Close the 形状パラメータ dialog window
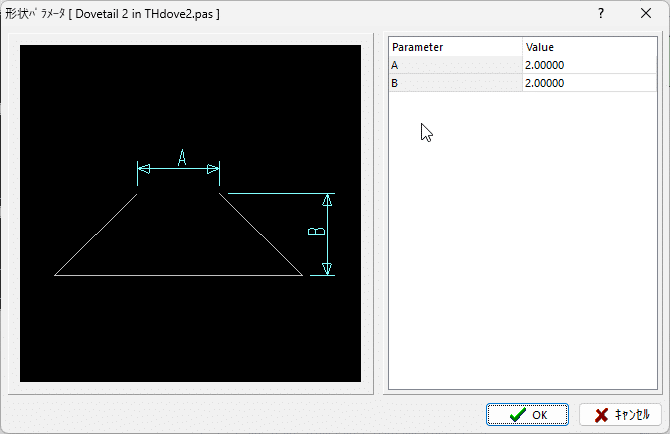Screen dimensions: 670x434 point(645,14)
